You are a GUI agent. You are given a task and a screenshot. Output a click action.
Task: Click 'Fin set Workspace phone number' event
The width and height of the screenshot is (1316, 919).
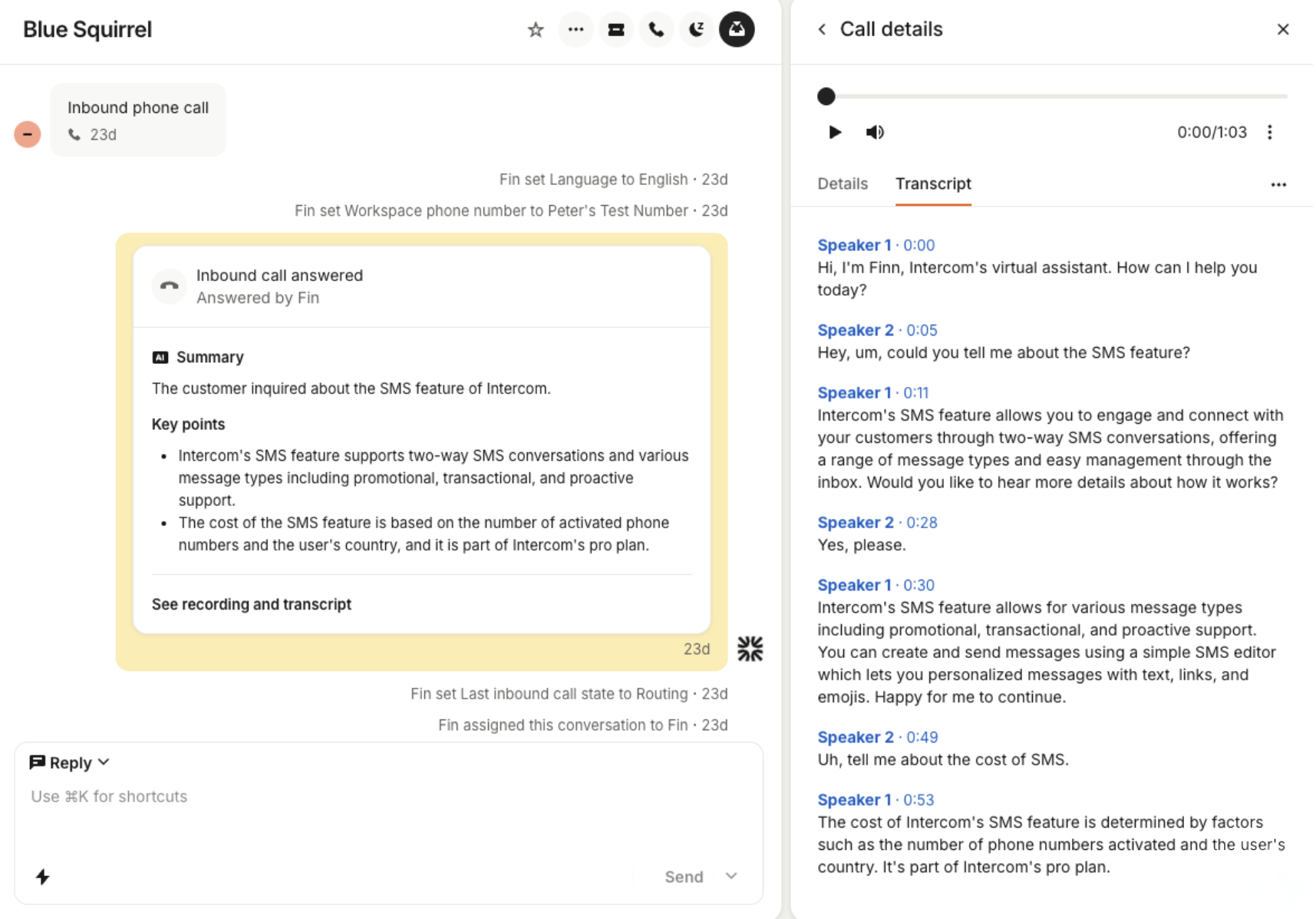coord(511,211)
